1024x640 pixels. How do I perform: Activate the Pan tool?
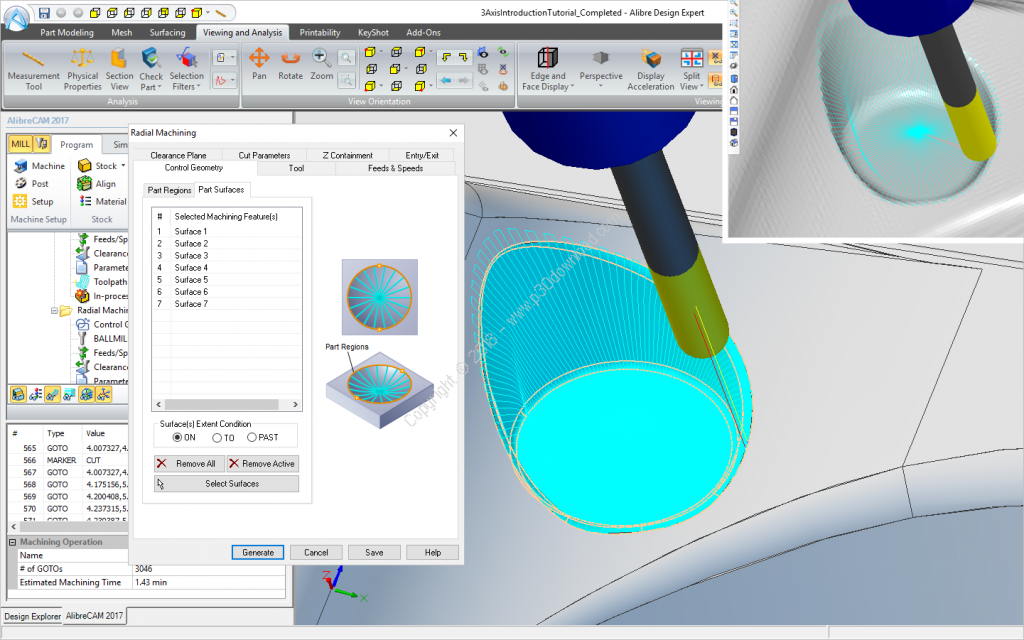click(259, 65)
